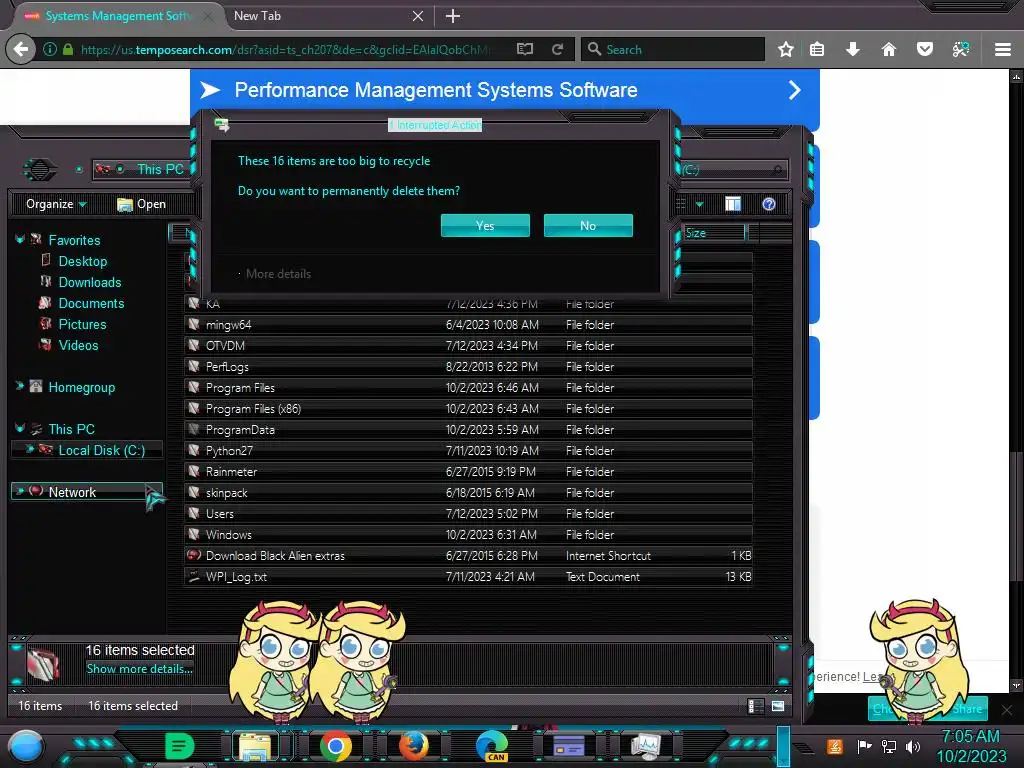This screenshot has height=768, width=1024.
Task: Select Documents under Favorites
Action: coord(91,303)
